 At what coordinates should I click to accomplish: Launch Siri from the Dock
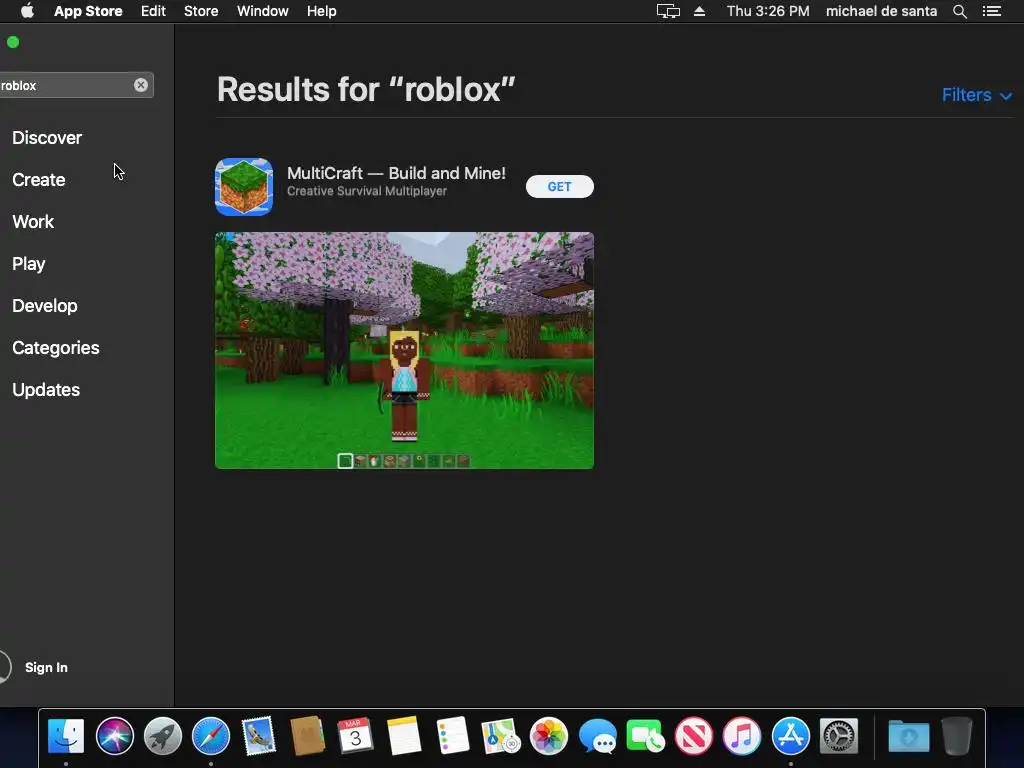coord(114,736)
